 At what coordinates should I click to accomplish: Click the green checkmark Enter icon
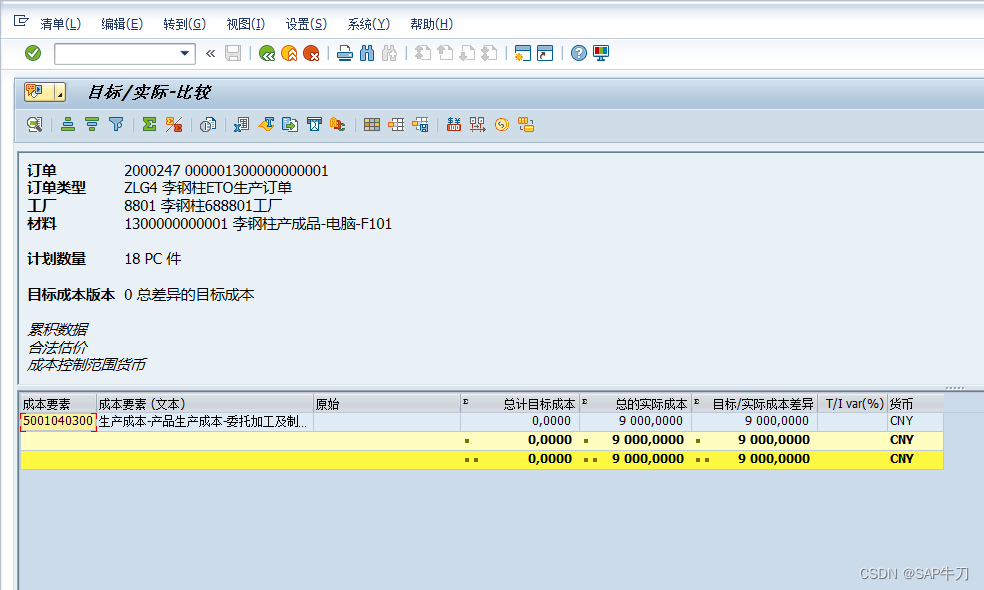point(33,53)
